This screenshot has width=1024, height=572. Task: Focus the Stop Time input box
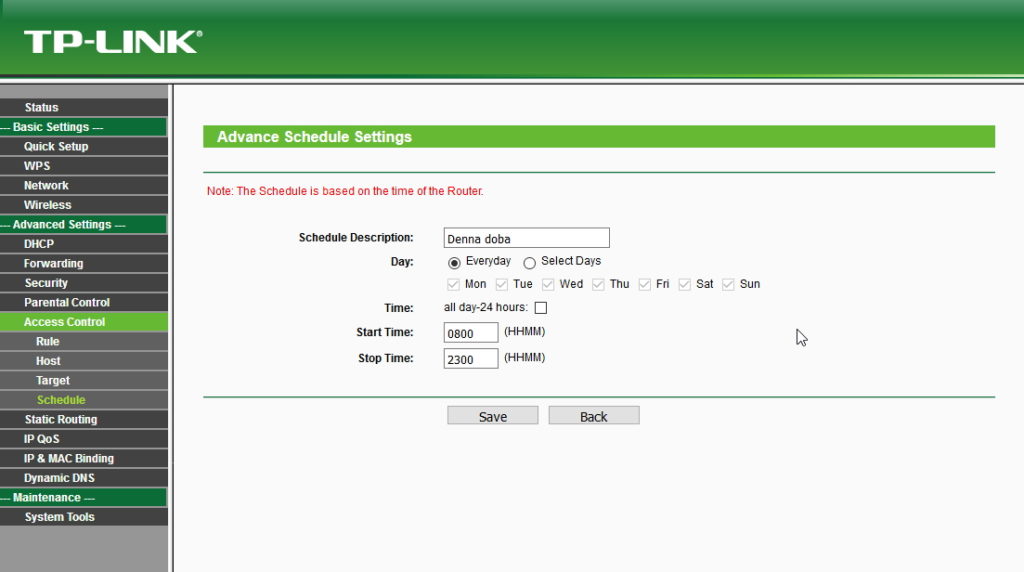tap(471, 359)
